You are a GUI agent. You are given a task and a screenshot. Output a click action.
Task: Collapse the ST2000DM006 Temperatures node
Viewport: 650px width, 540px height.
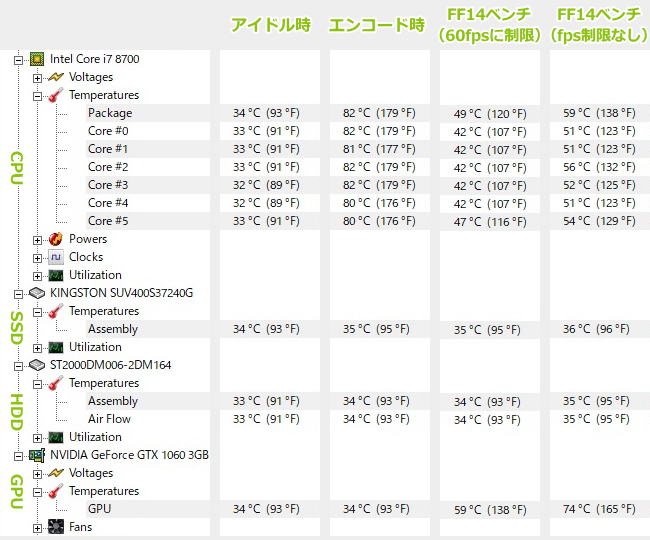click(37, 385)
